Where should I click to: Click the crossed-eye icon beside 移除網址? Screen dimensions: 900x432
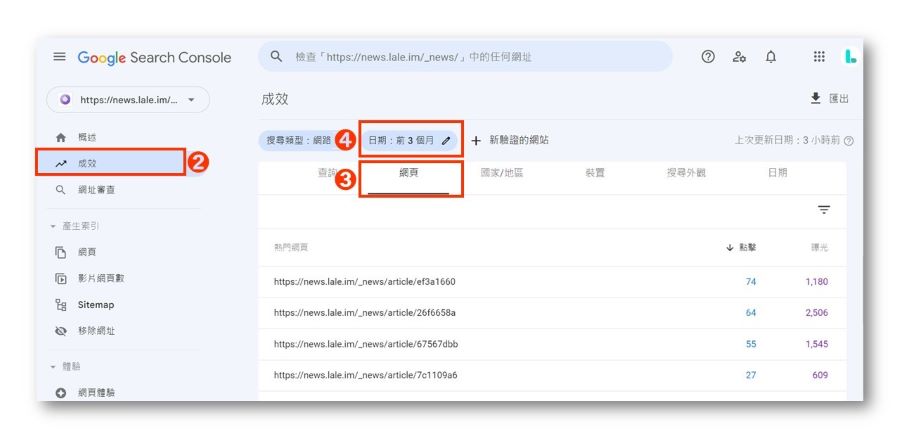[61, 331]
